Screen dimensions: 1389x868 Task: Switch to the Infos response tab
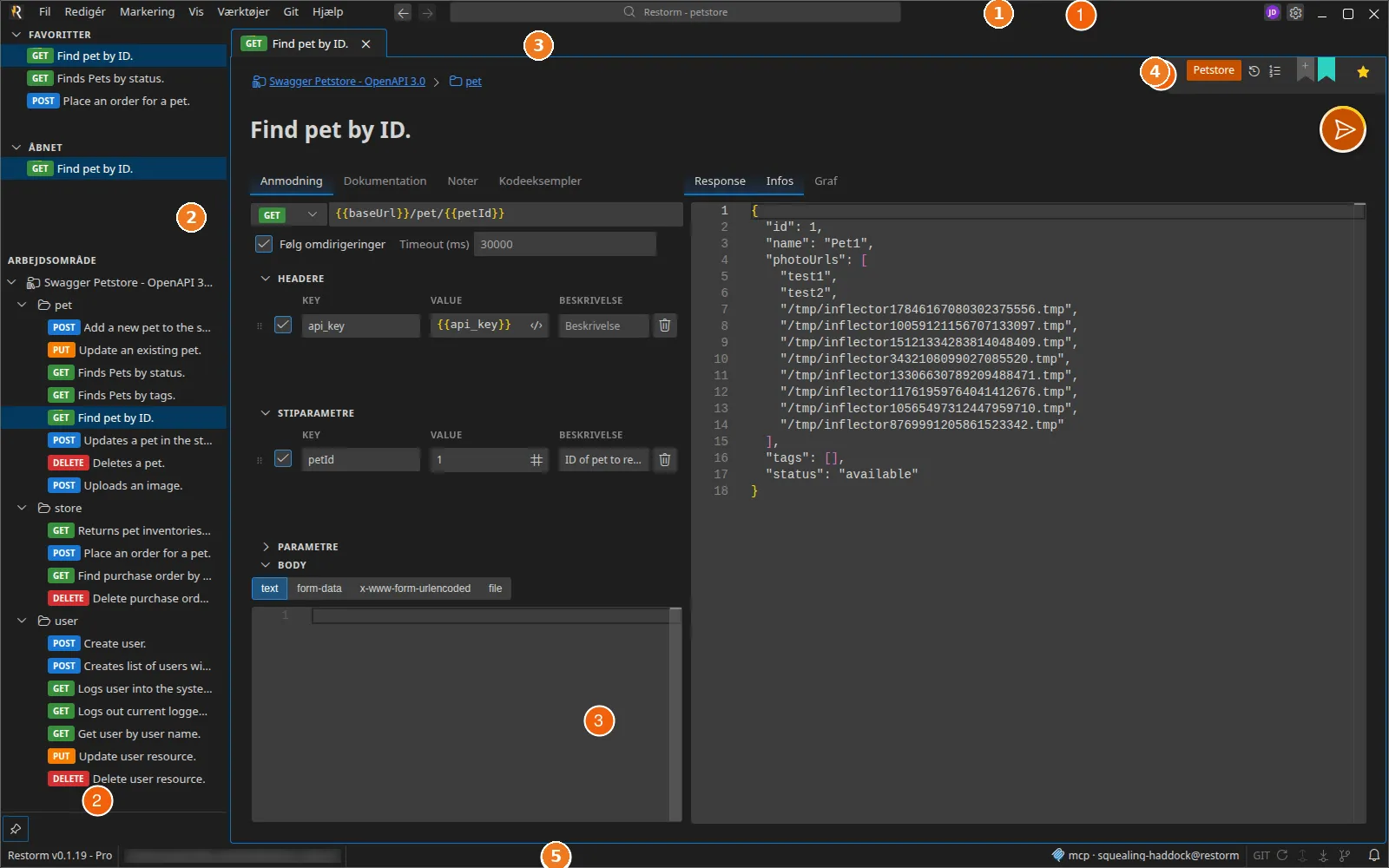point(780,181)
